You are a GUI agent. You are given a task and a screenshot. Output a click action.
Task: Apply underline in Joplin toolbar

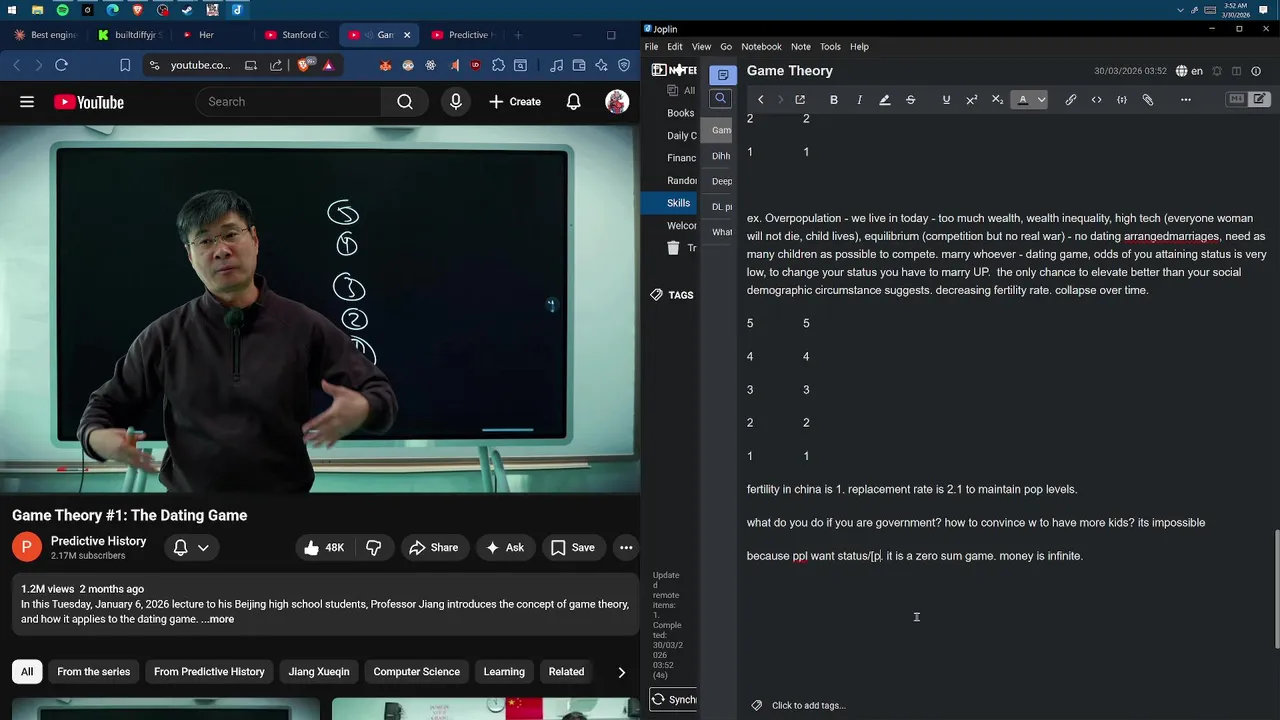tap(946, 100)
